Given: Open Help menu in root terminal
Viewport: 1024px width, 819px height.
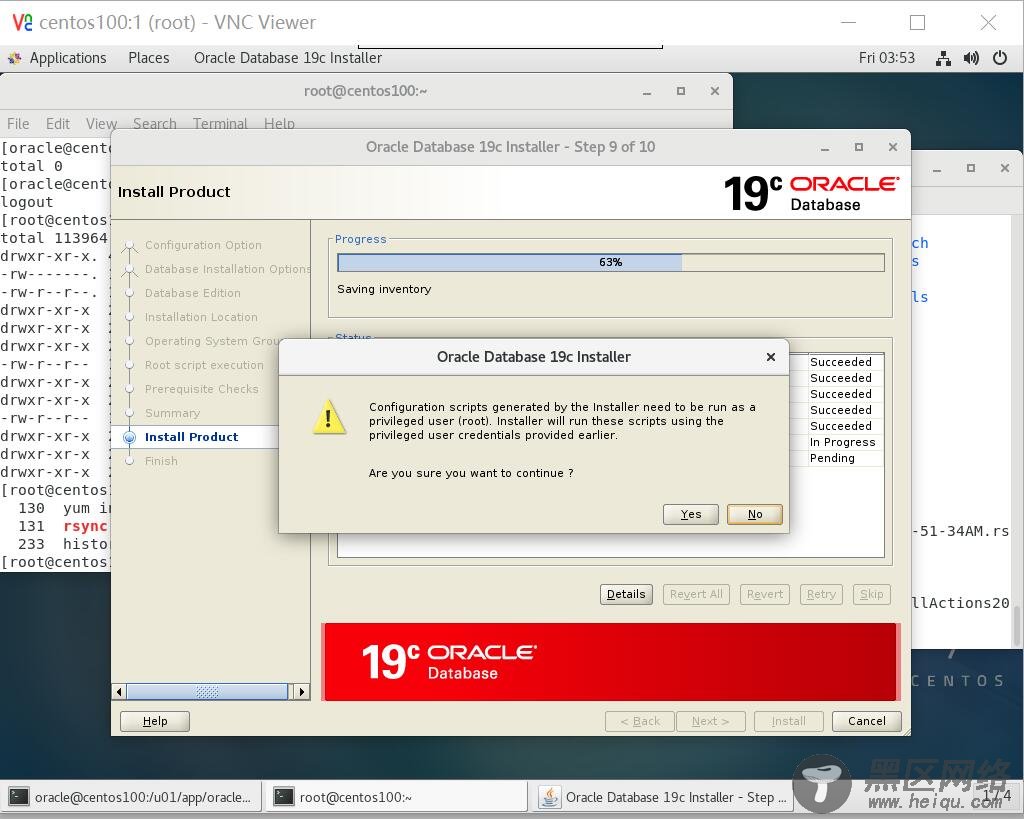Looking at the screenshot, I should tap(280, 123).
